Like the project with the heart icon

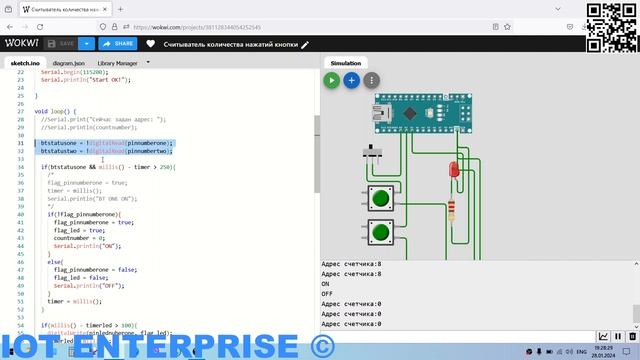(151, 44)
